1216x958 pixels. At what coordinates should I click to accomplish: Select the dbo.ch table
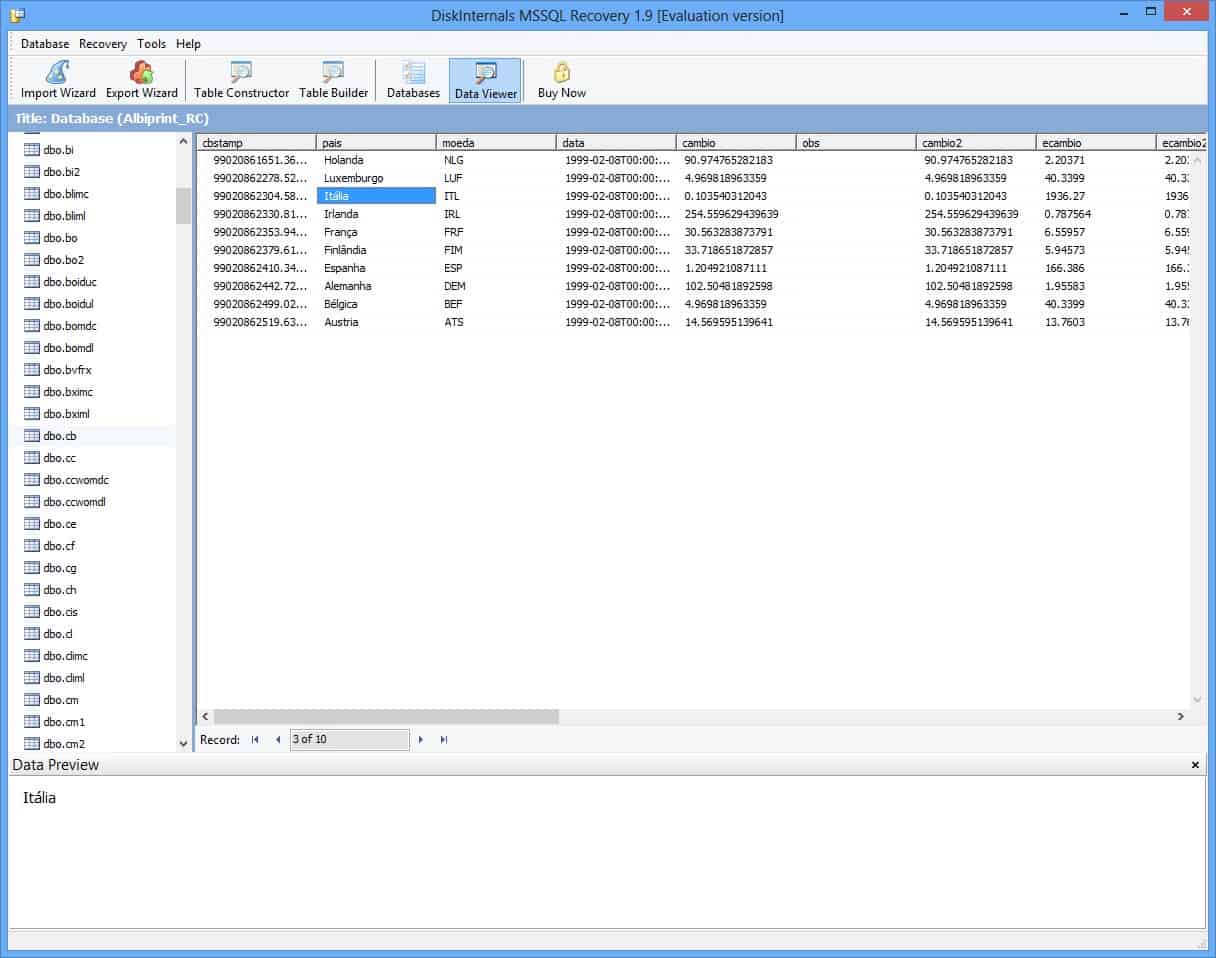(x=60, y=590)
